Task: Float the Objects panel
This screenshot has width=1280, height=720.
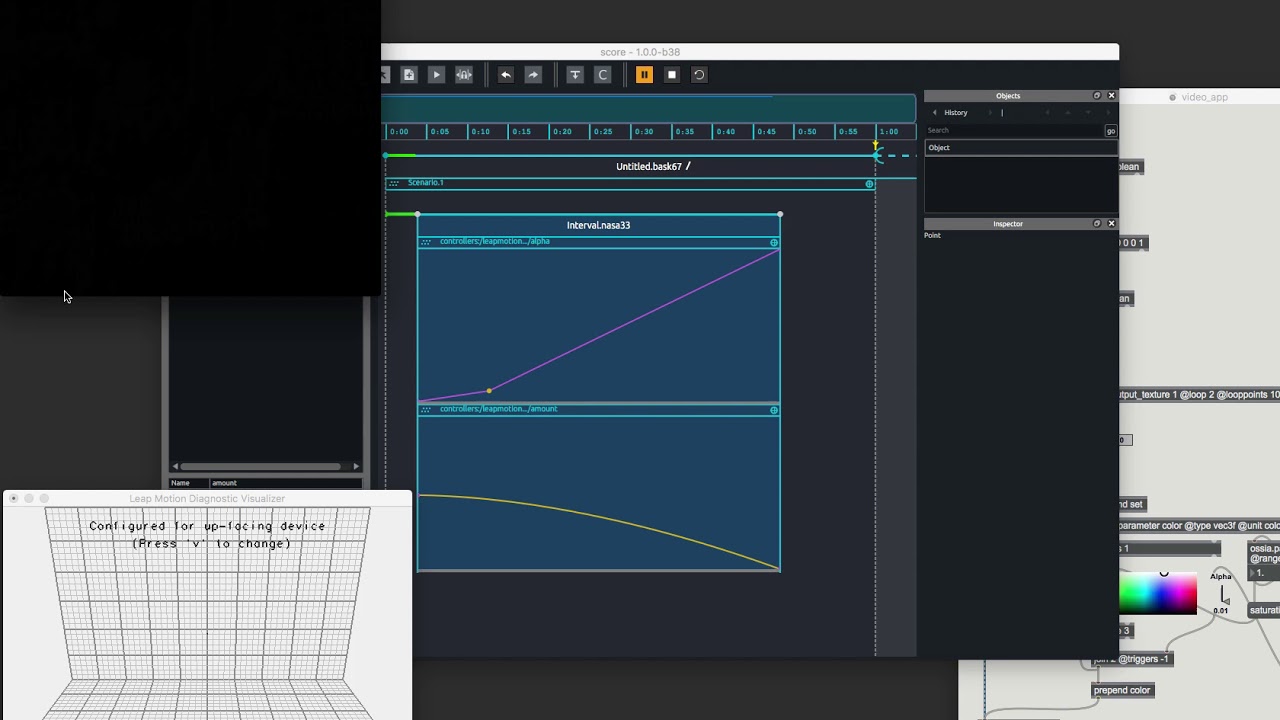Action: point(1097,96)
